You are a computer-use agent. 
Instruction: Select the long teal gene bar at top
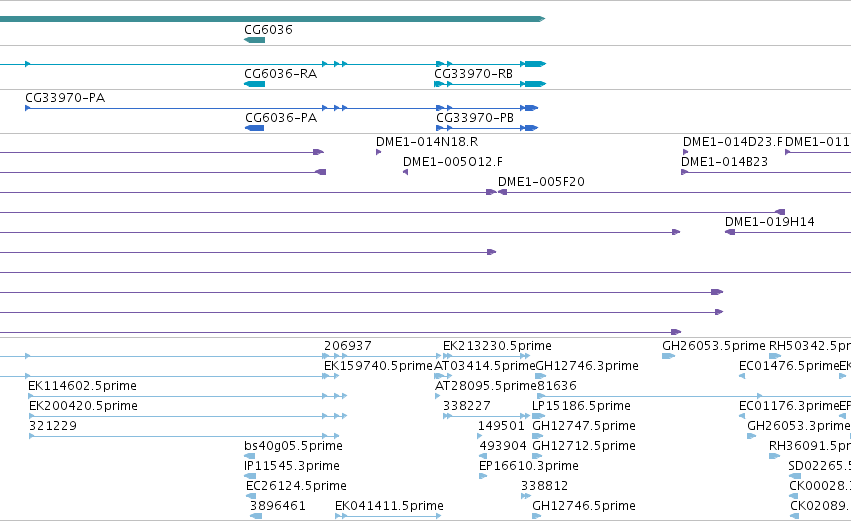click(x=272, y=19)
